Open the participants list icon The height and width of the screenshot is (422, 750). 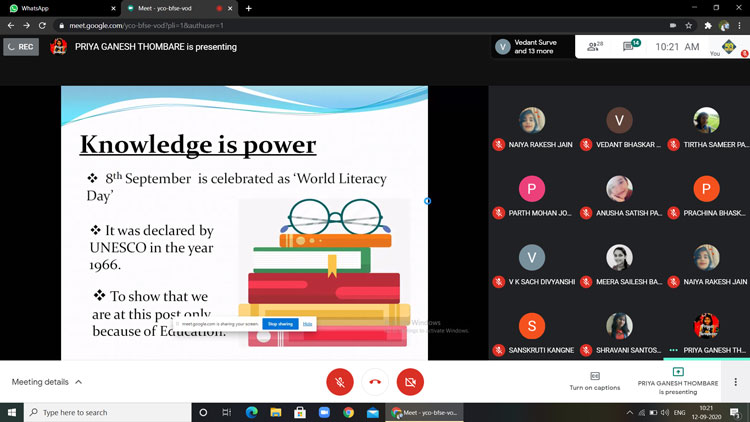[594, 46]
